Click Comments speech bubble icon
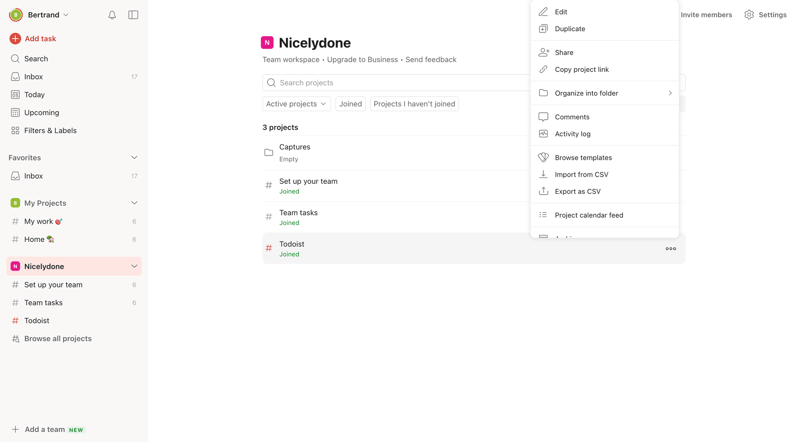The image size is (800, 442). point(543,117)
